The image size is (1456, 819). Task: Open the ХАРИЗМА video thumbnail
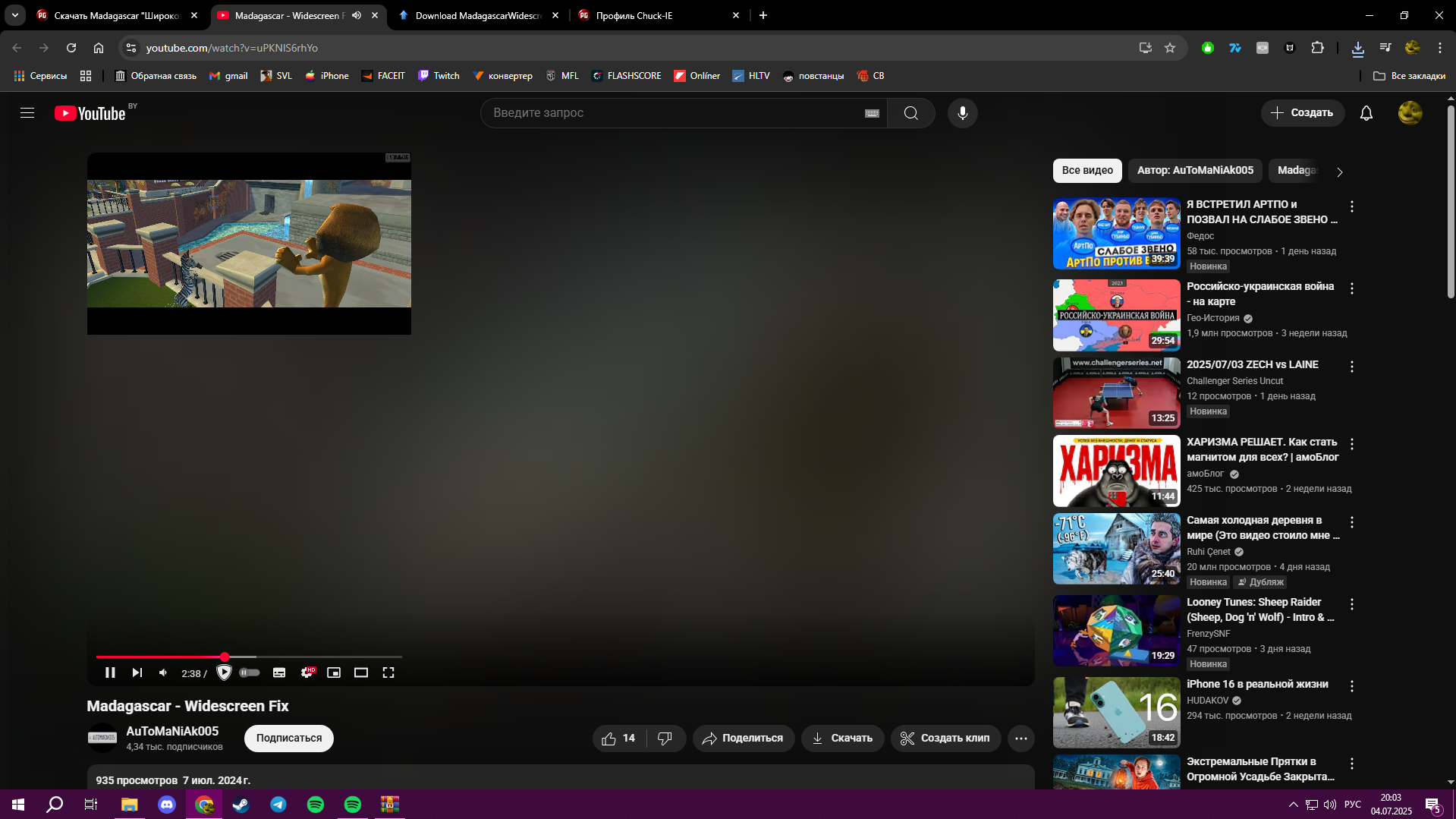[x=1116, y=471]
